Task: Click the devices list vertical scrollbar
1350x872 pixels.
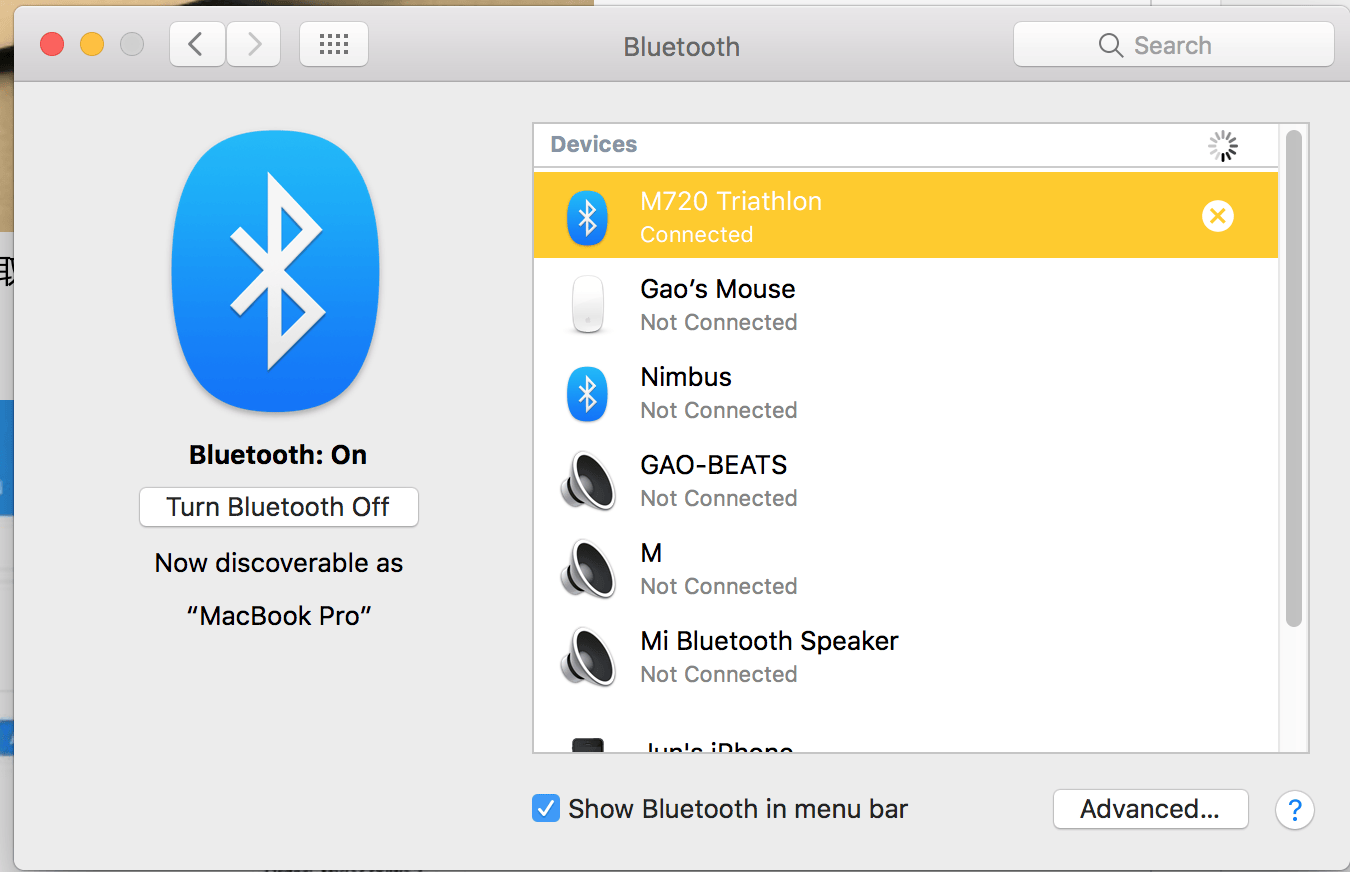Action: [x=1294, y=380]
